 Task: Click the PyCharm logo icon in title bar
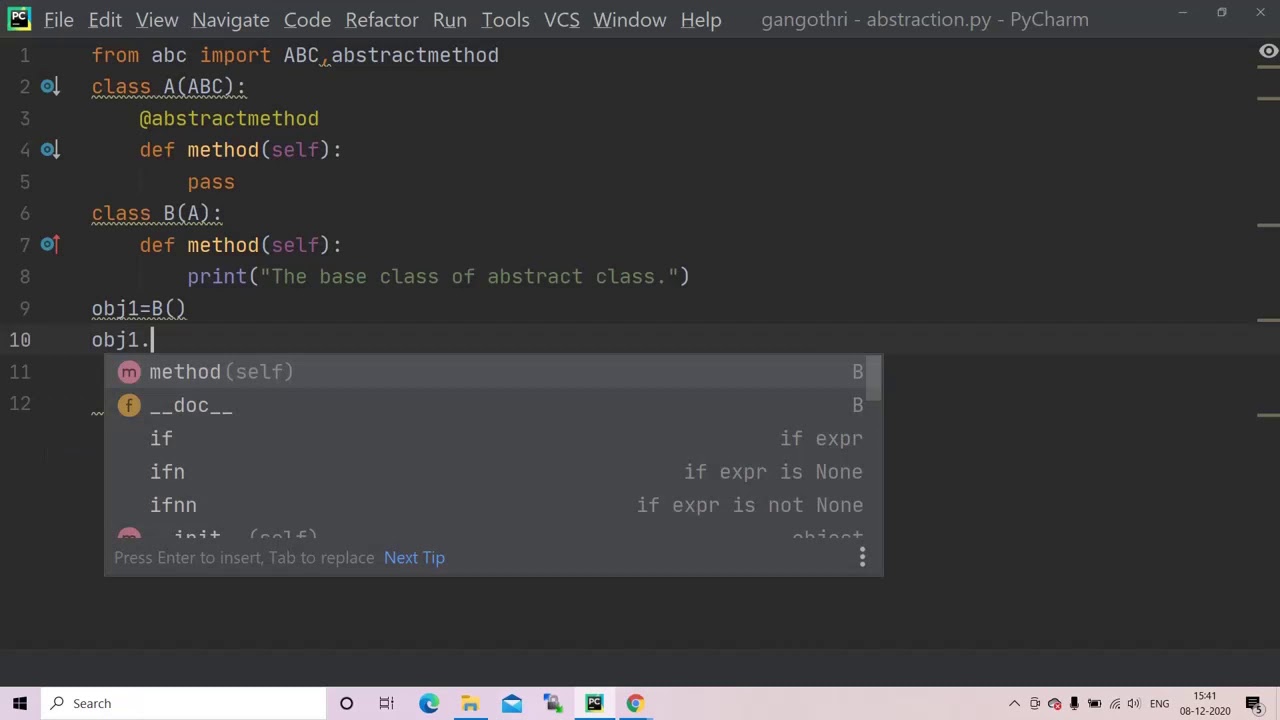click(19, 19)
